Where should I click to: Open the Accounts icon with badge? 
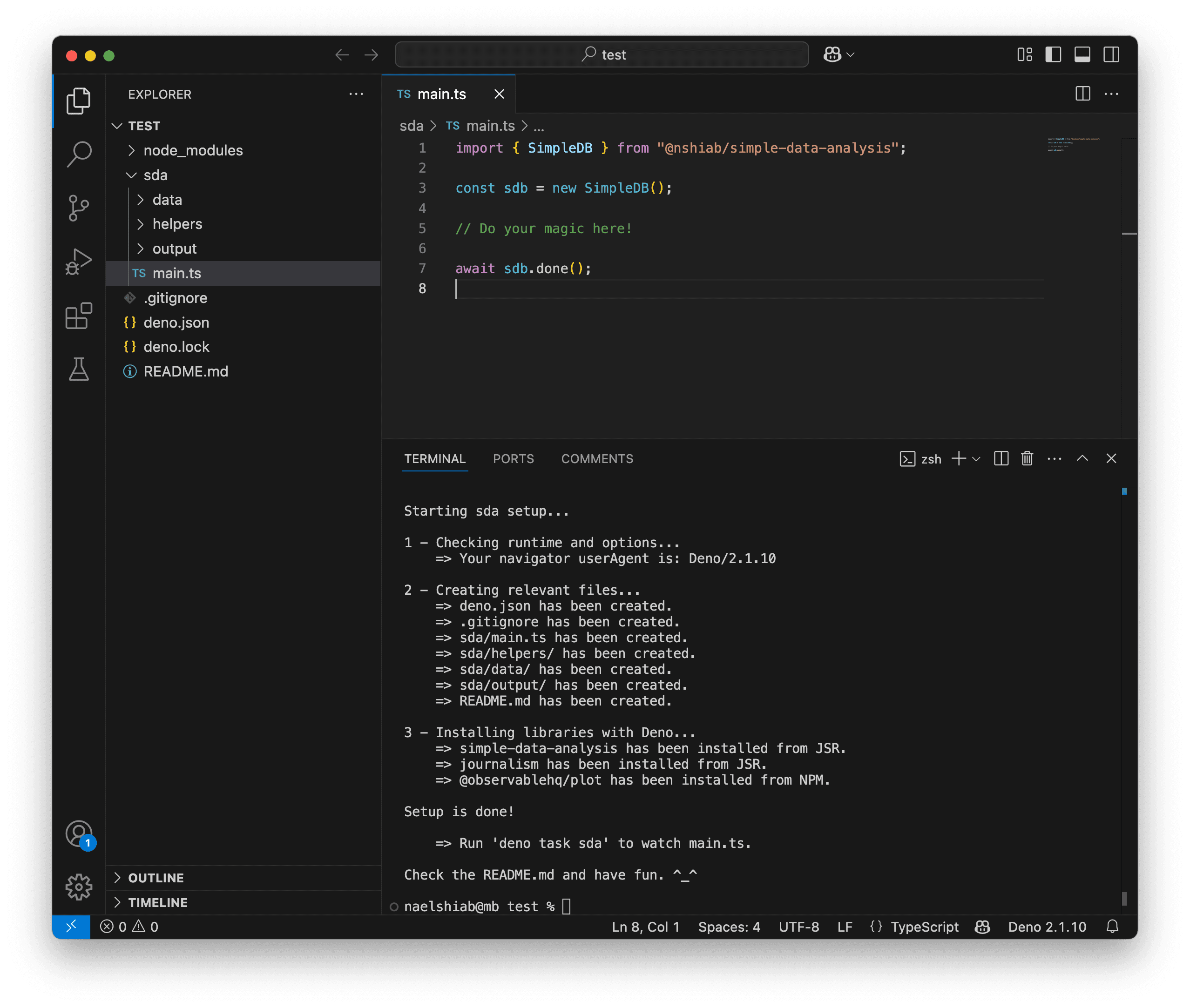(x=80, y=835)
